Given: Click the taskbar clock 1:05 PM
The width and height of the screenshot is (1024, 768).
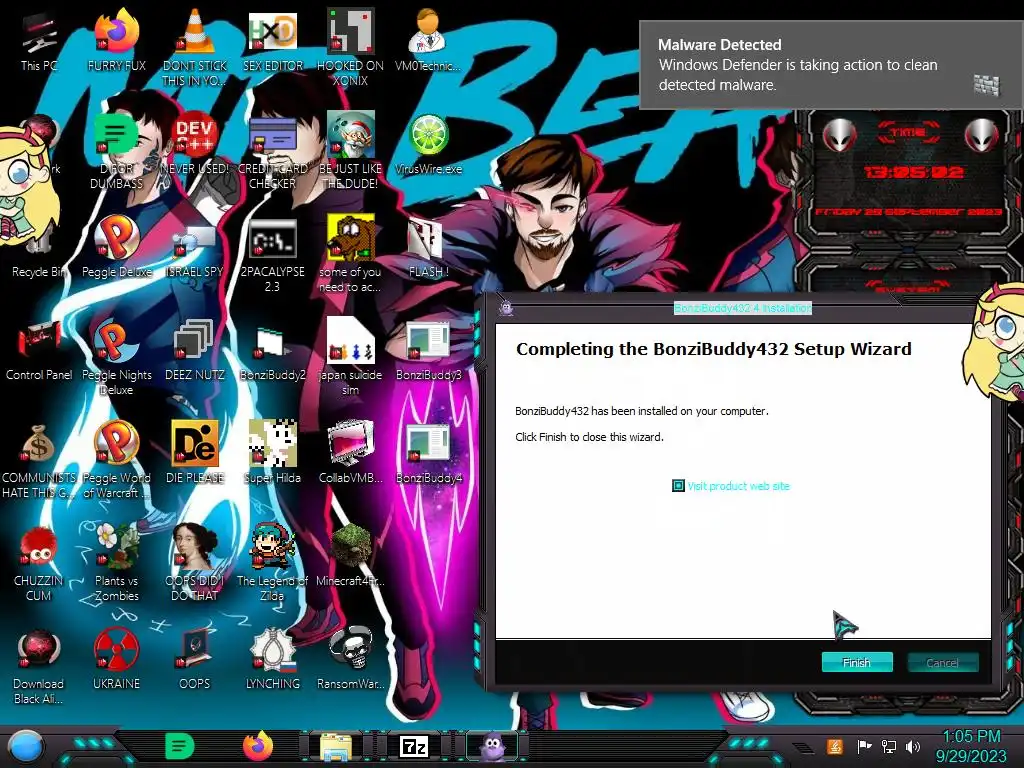Looking at the screenshot, I should click(x=971, y=746).
